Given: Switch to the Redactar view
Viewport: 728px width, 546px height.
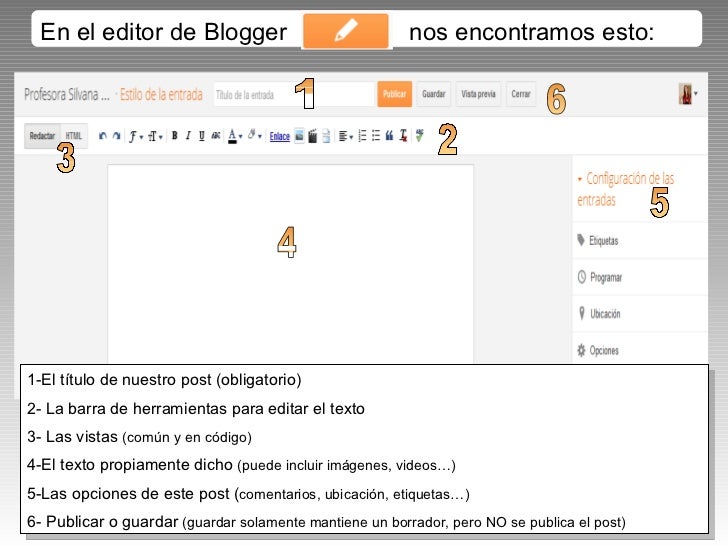Looking at the screenshot, I should point(42,136).
